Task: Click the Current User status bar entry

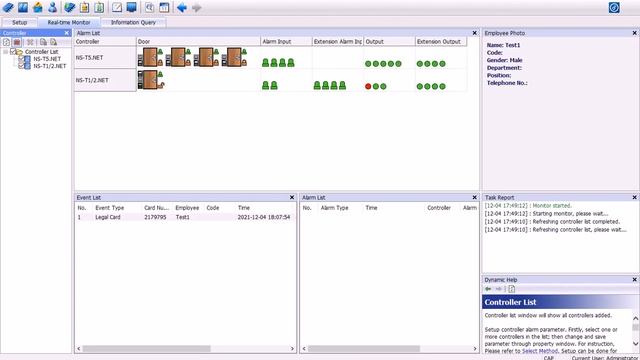Action: 605,358
